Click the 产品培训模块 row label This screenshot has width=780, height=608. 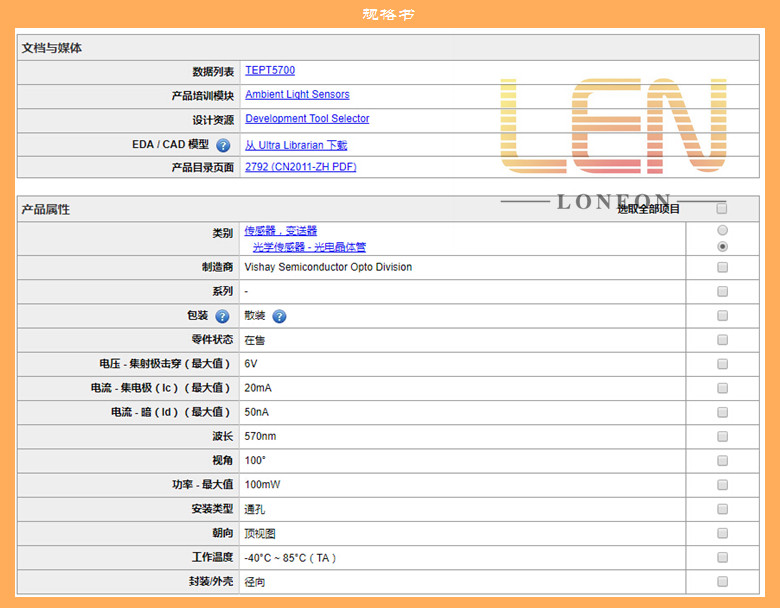point(202,96)
